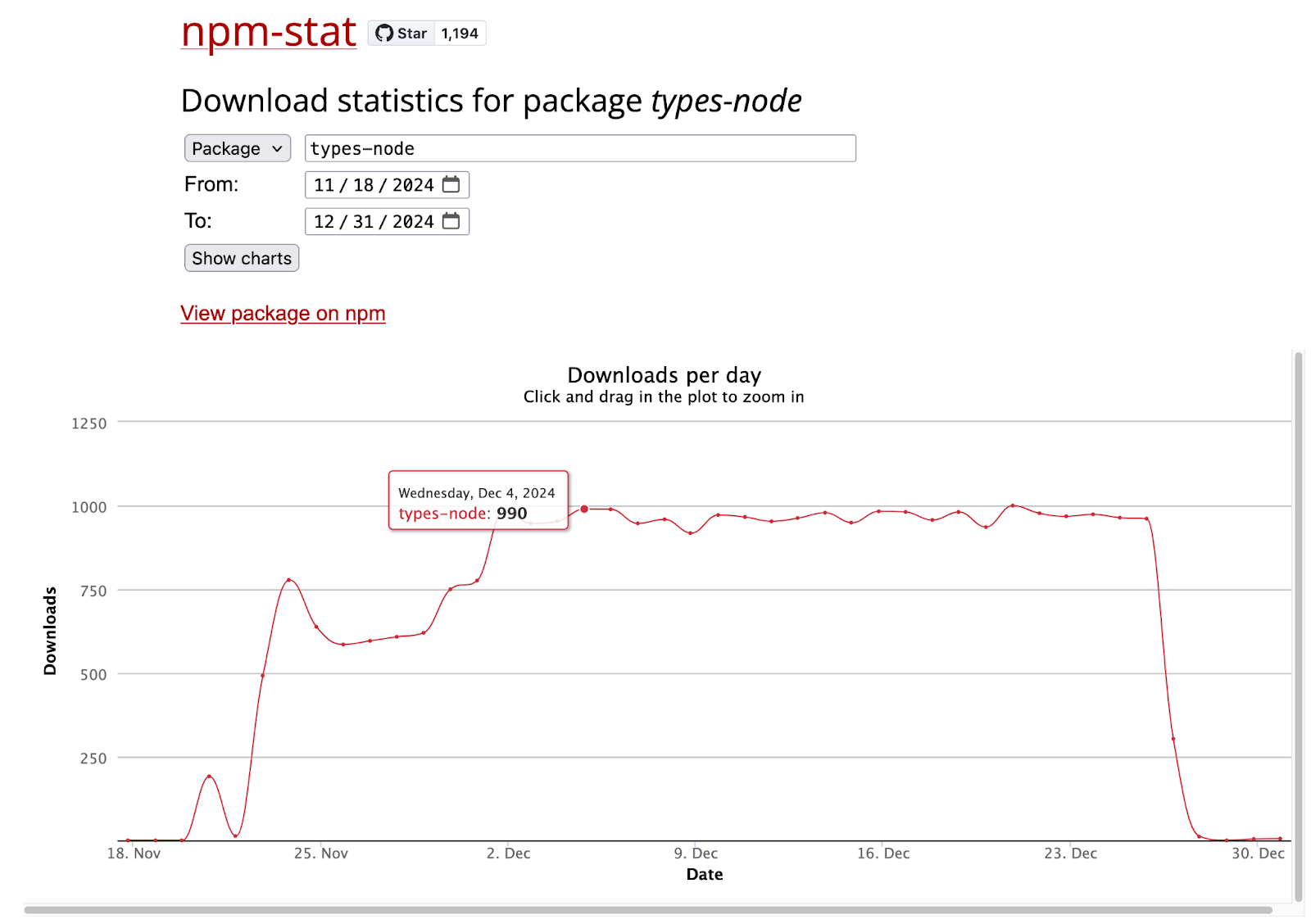Click the GitHub octocat icon
Viewport: 1311px width, 924px height.
pyautogui.click(x=384, y=34)
